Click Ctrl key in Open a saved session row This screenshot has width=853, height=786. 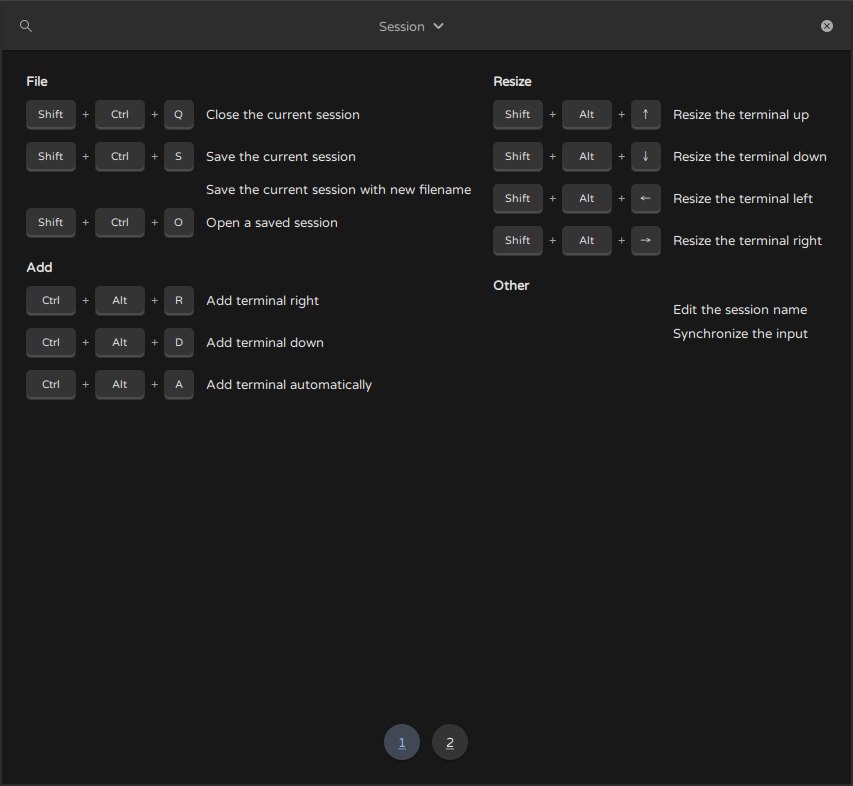[x=120, y=222]
